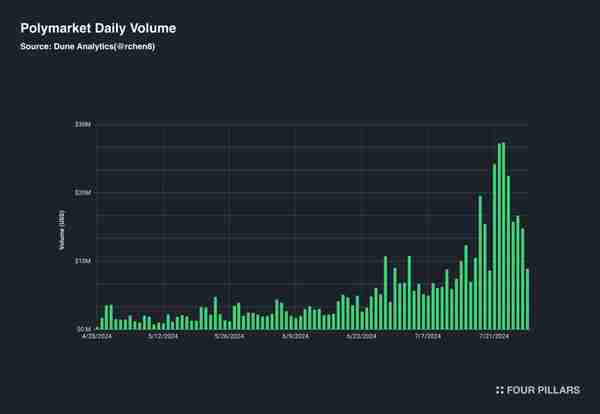Screen dimensions: 600x414
Task: Click the Polymarket Daily Volume title
Action: tap(98, 28)
